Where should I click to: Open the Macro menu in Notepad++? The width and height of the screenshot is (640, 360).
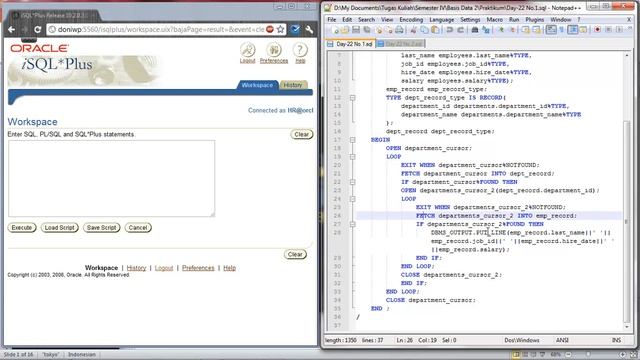click(x=494, y=20)
